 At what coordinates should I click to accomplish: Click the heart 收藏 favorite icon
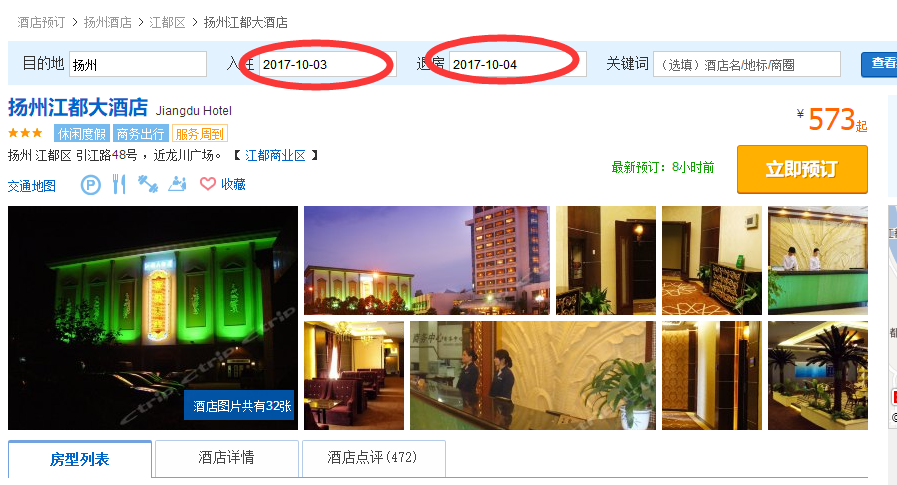pyautogui.click(x=208, y=184)
